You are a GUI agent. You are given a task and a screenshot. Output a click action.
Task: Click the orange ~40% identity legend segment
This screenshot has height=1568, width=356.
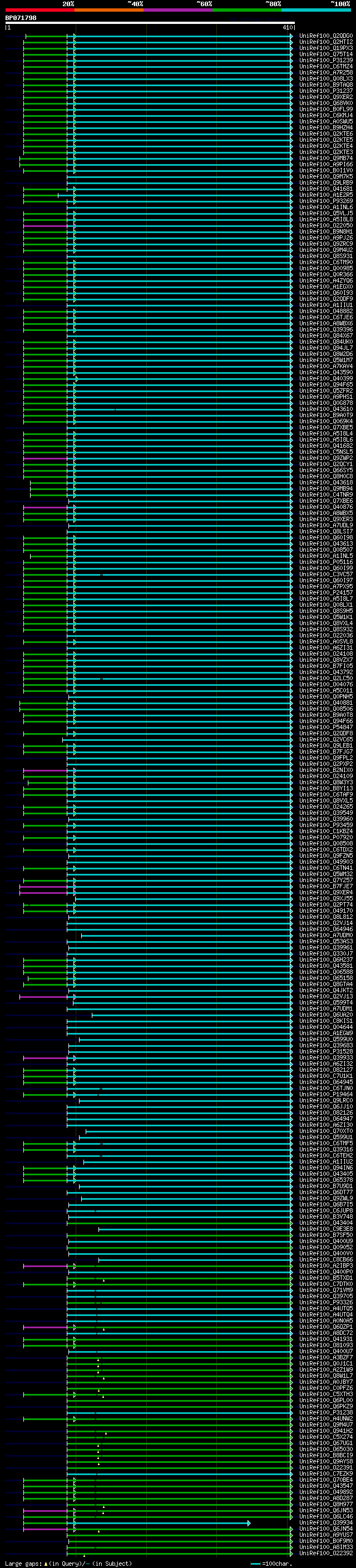pyautogui.click(x=109, y=10)
